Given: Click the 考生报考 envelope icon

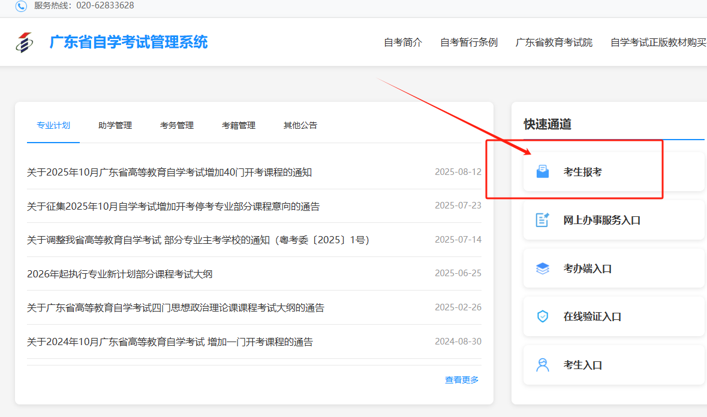Looking at the screenshot, I should pos(542,172).
